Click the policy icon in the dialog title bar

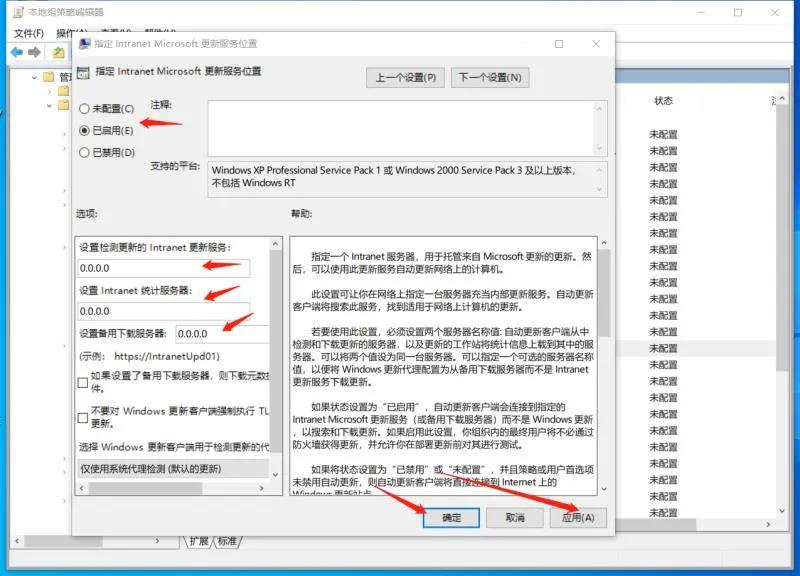(x=82, y=42)
